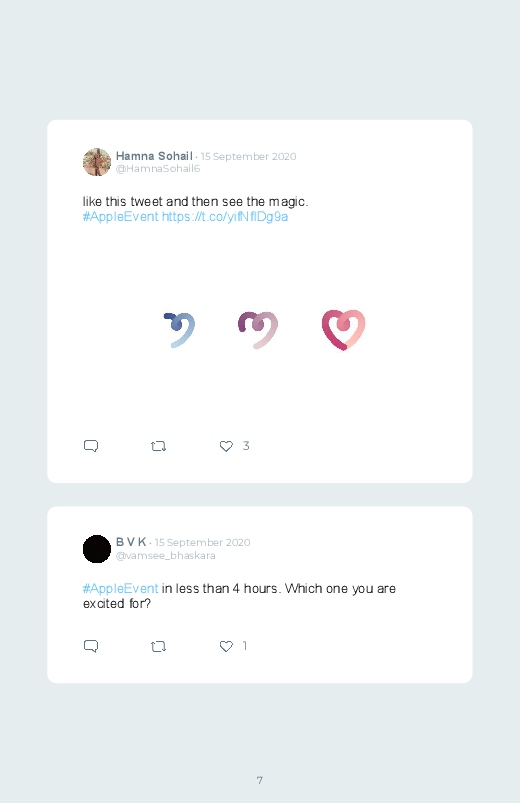Screen dimensions: 520x803
Task: Like Hamna Sohail's tweet with heart icon
Action: [x=226, y=446]
